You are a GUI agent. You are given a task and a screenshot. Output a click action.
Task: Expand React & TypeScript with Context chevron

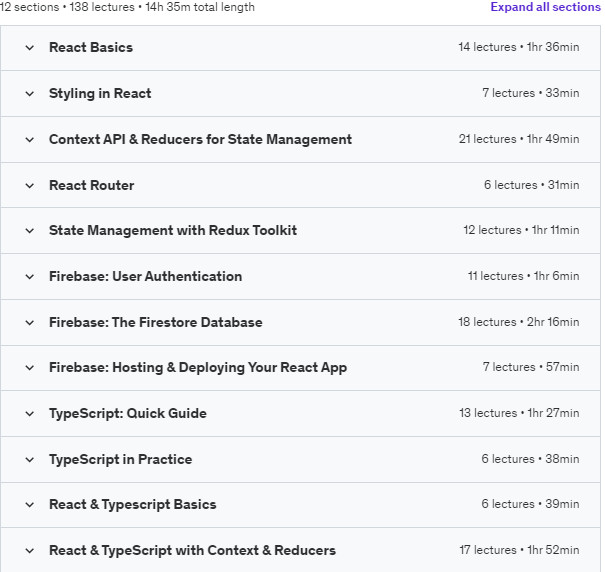click(x=30, y=551)
